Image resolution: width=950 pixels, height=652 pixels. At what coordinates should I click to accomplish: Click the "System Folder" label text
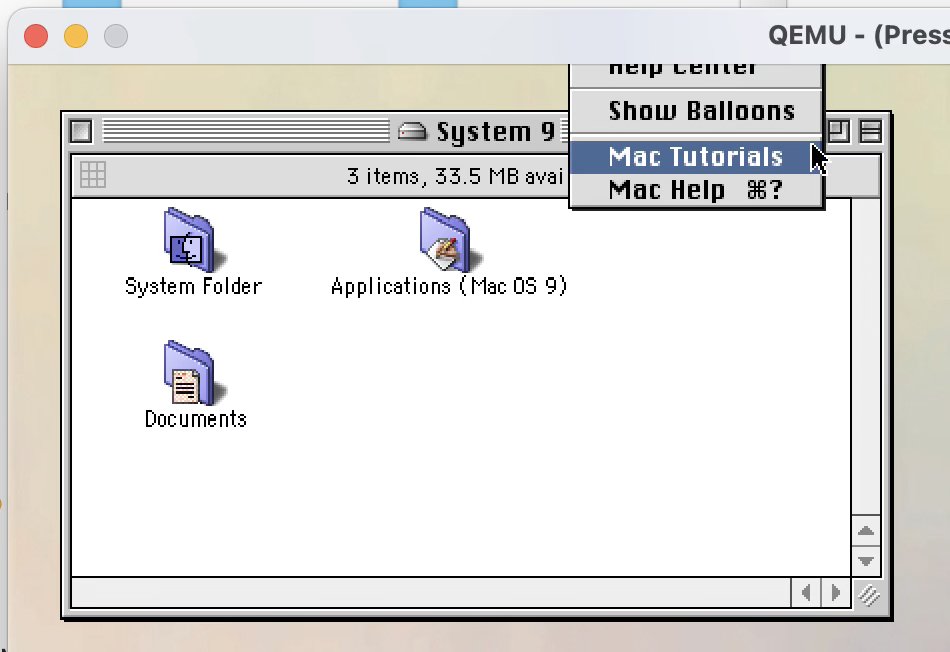[193, 286]
